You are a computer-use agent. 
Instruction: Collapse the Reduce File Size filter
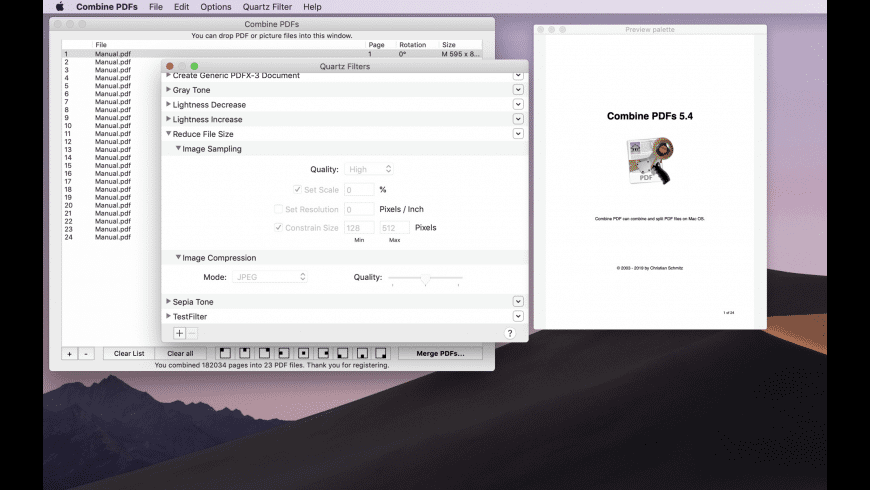(168, 134)
